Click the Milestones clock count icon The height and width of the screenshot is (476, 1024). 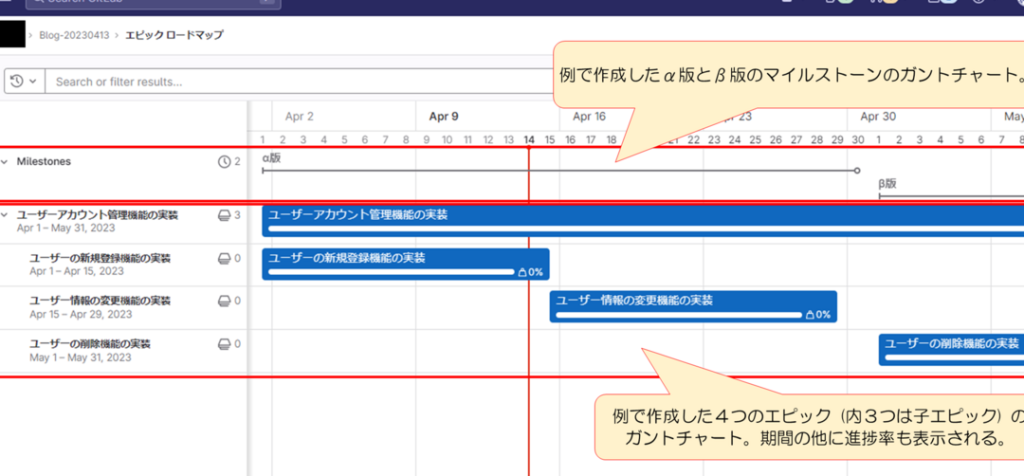coord(224,162)
